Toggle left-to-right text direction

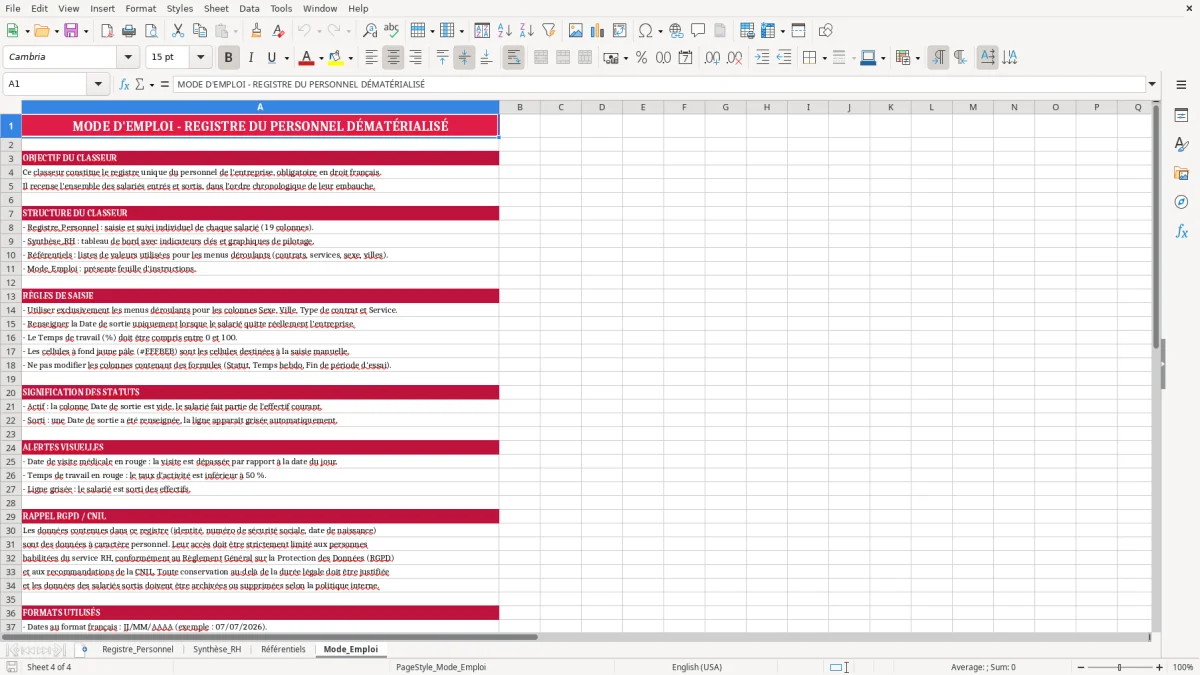[x=937, y=58]
